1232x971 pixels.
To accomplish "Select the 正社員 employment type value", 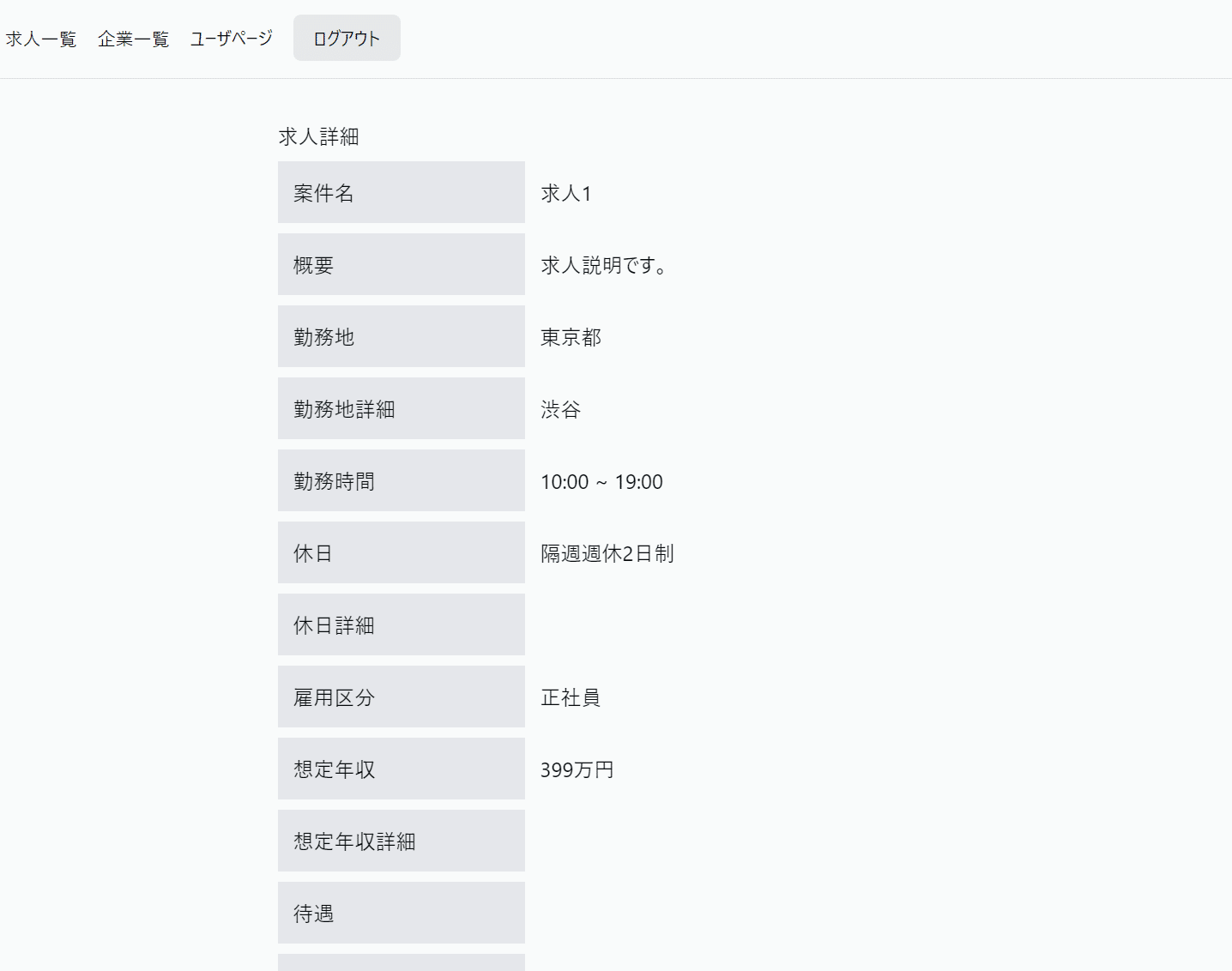I will tap(571, 697).
